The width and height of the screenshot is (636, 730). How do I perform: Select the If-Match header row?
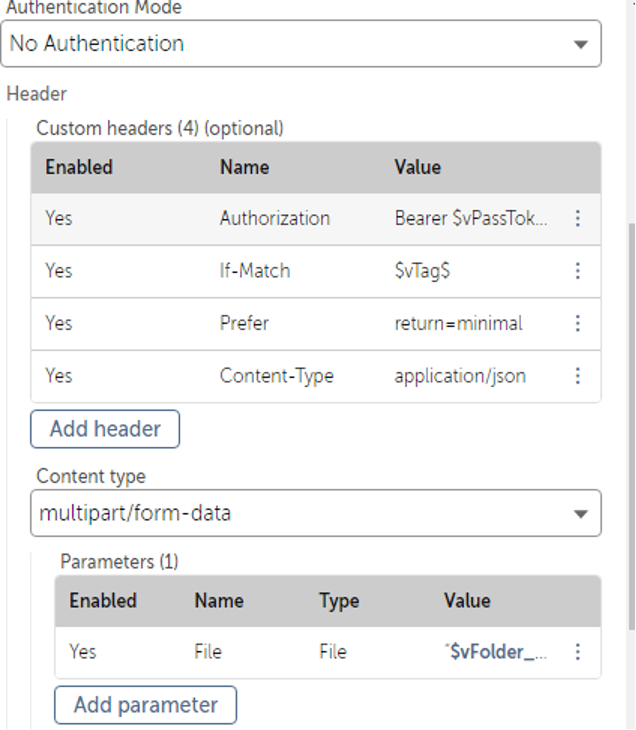pyautogui.click(x=316, y=271)
